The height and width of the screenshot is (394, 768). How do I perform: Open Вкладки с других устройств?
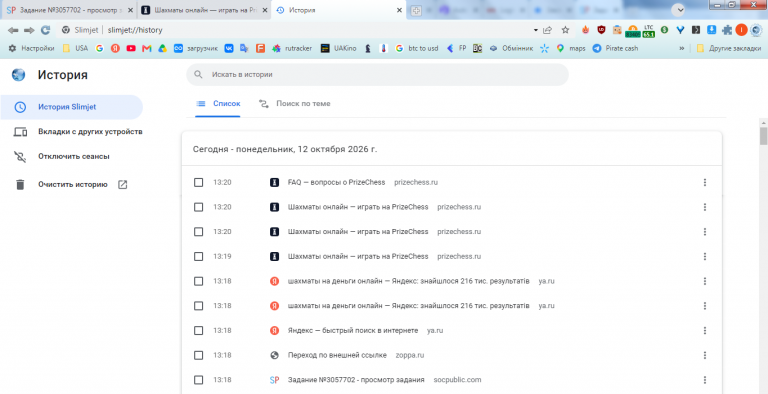pos(78,132)
